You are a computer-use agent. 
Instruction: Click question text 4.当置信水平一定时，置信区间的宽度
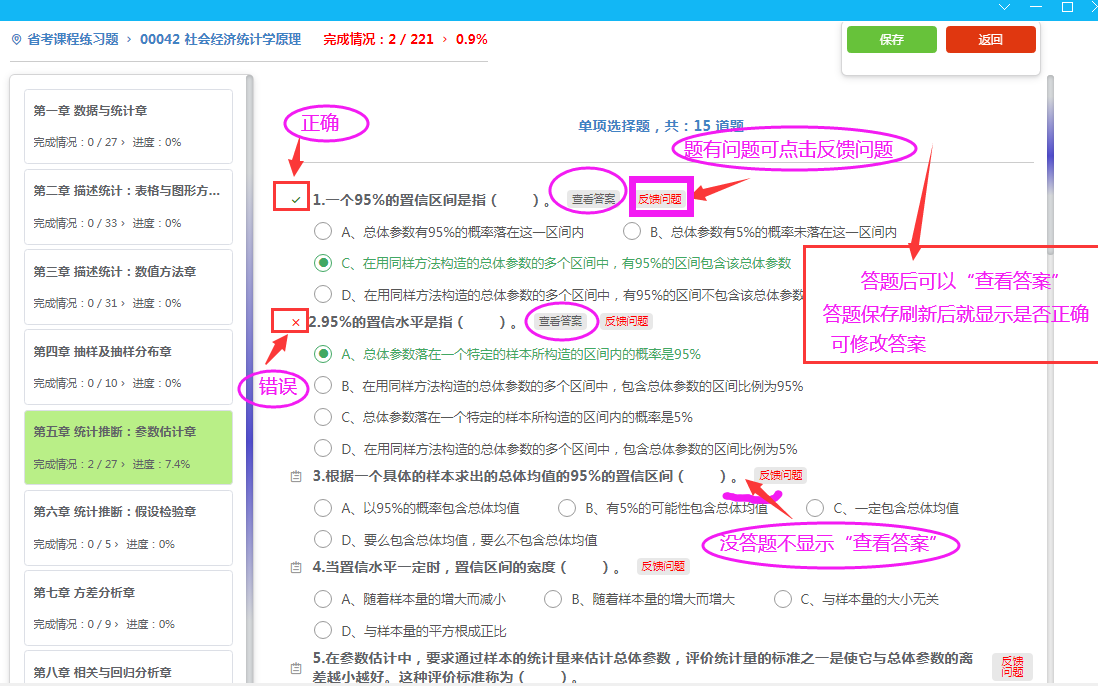click(x=466, y=568)
